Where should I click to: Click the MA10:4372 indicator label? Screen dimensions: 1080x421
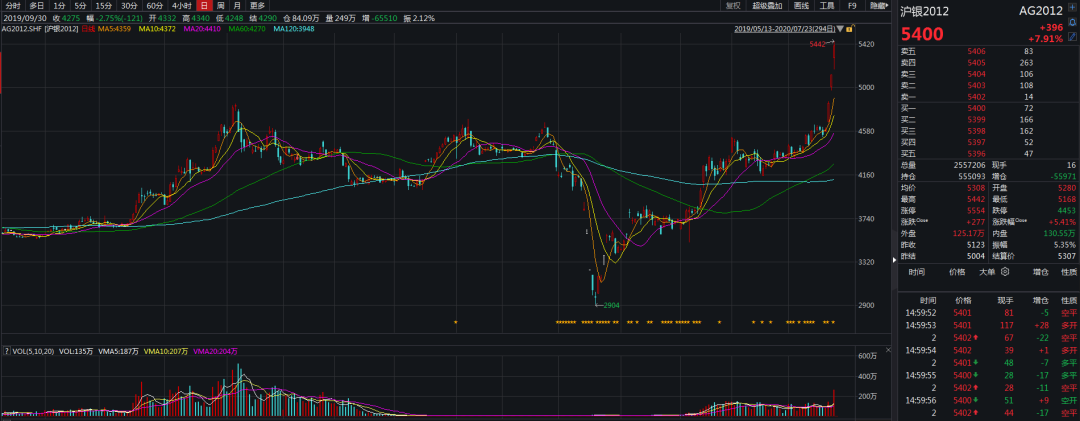(157, 29)
